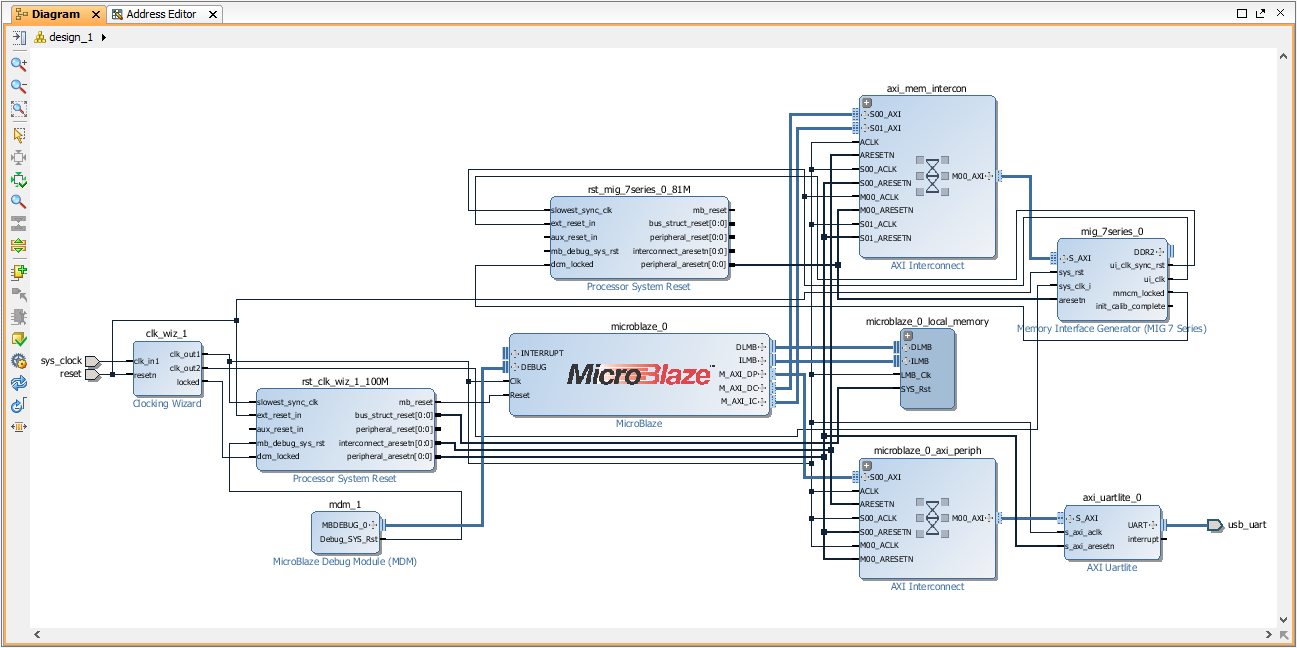Image resolution: width=1297 pixels, height=648 pixels.
Task: Zoom in on the block diagram
Action: (x=18, y=63)
